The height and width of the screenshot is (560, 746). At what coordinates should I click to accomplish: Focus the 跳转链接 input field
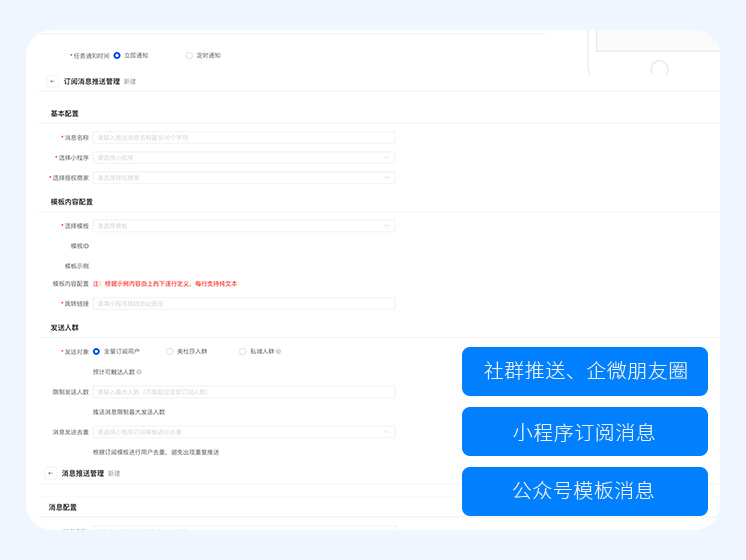tap(244, 304)
